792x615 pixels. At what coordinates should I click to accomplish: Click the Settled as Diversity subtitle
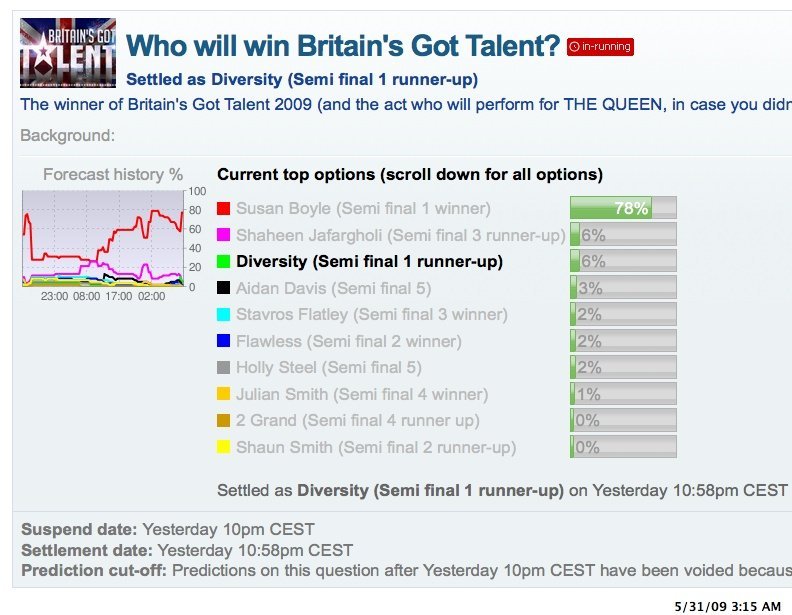pos(302,80)
